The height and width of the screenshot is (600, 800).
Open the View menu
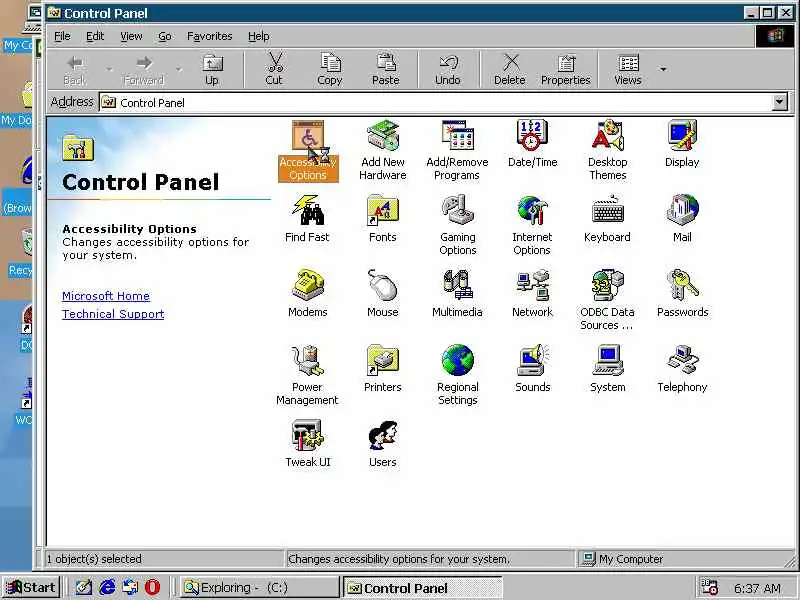pyautogui.click(x=131, y=36)
